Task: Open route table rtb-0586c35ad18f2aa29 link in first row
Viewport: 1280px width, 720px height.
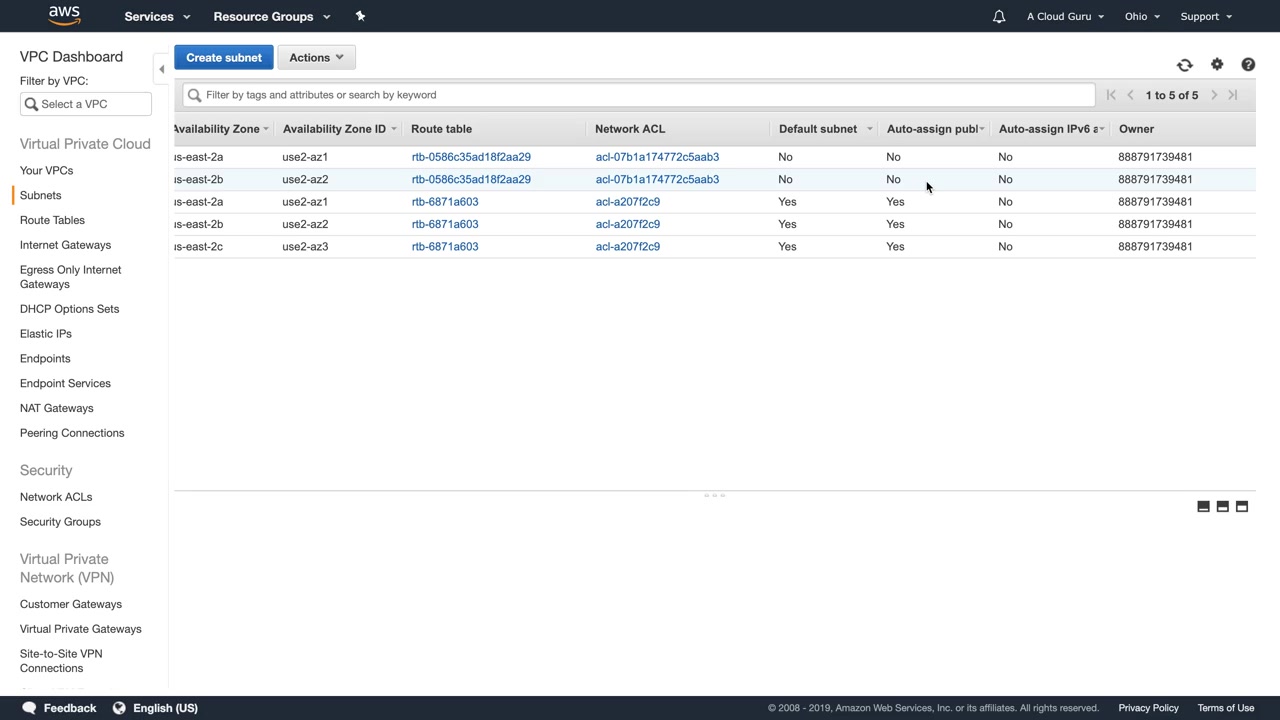Action: (471, 157)
